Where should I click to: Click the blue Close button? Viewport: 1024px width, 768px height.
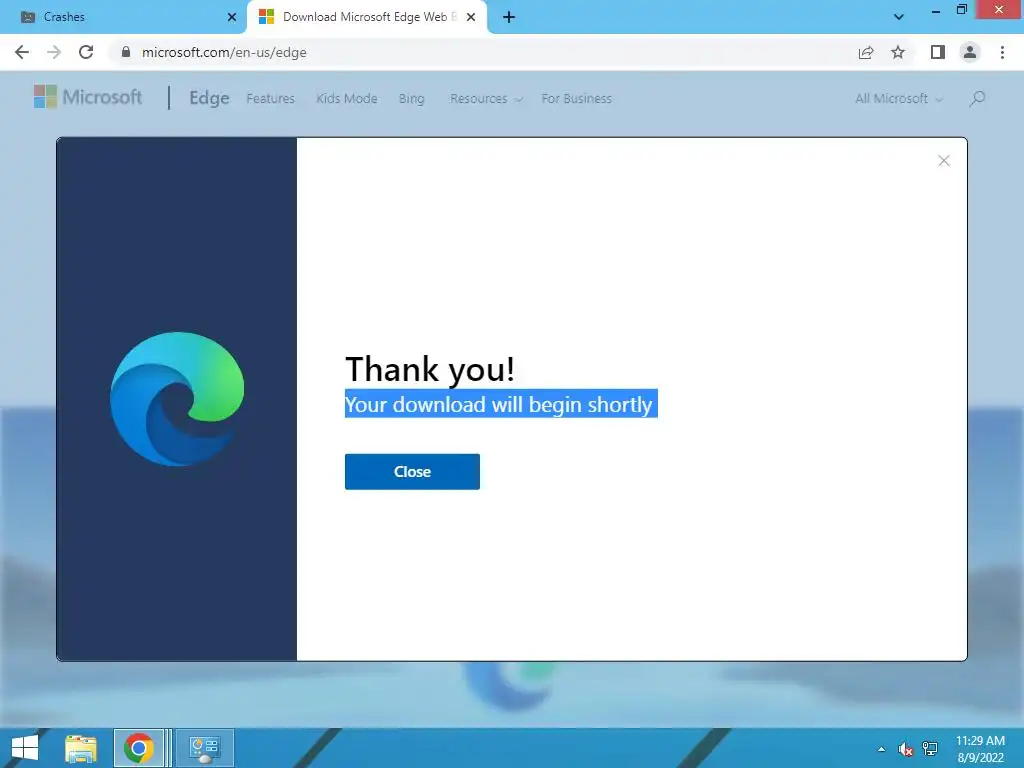click(412, 472)
